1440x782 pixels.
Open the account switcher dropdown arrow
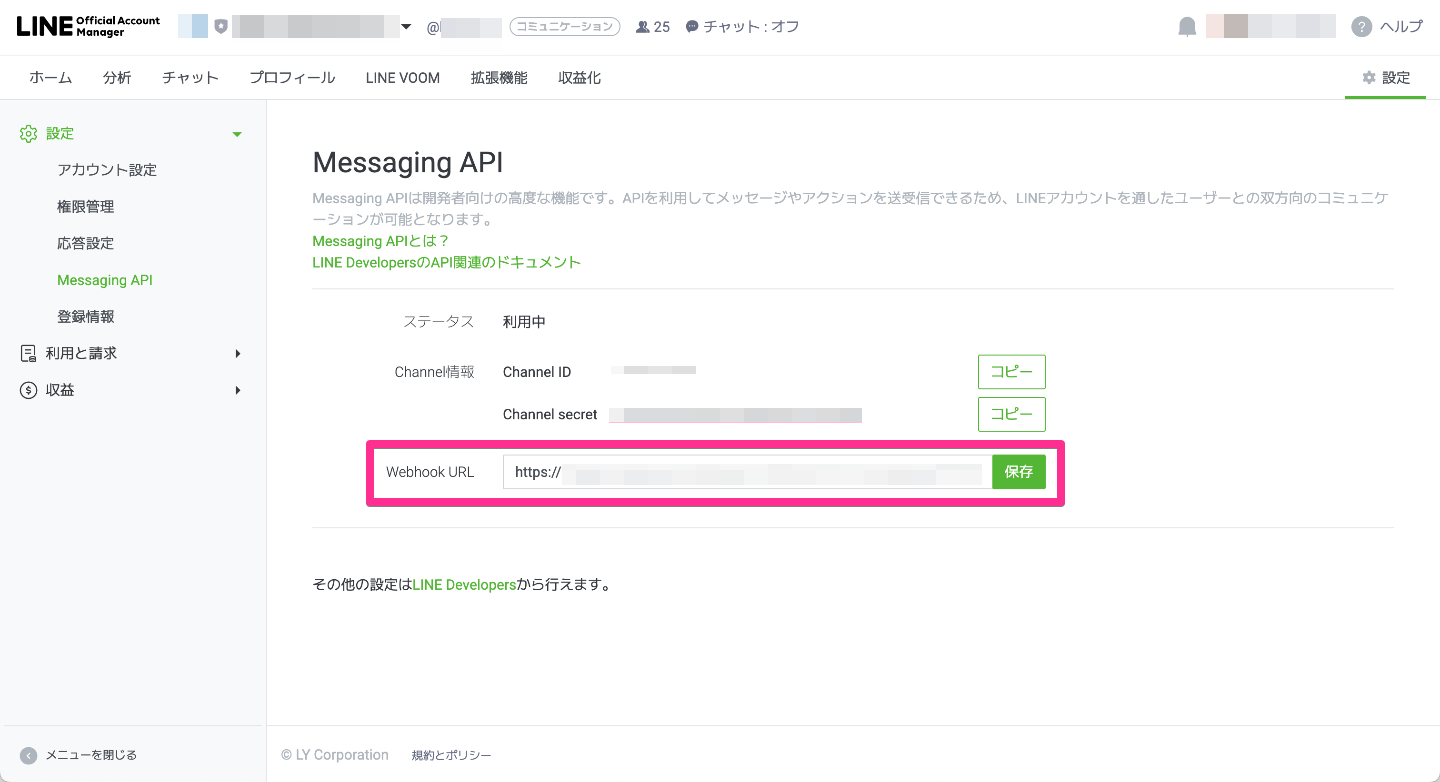tap(406, 27)
